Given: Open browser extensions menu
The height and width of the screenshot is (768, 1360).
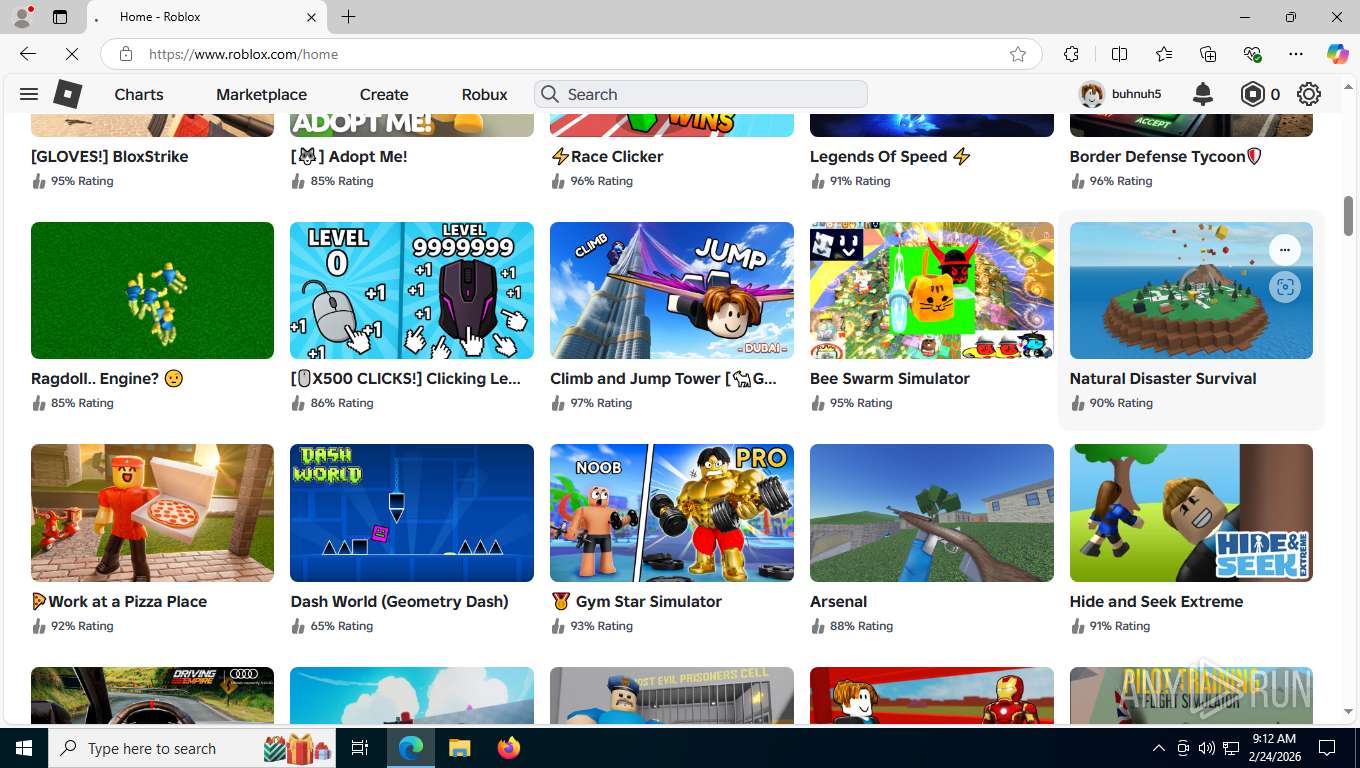Looking at the screenshot, I should 1071,54.
